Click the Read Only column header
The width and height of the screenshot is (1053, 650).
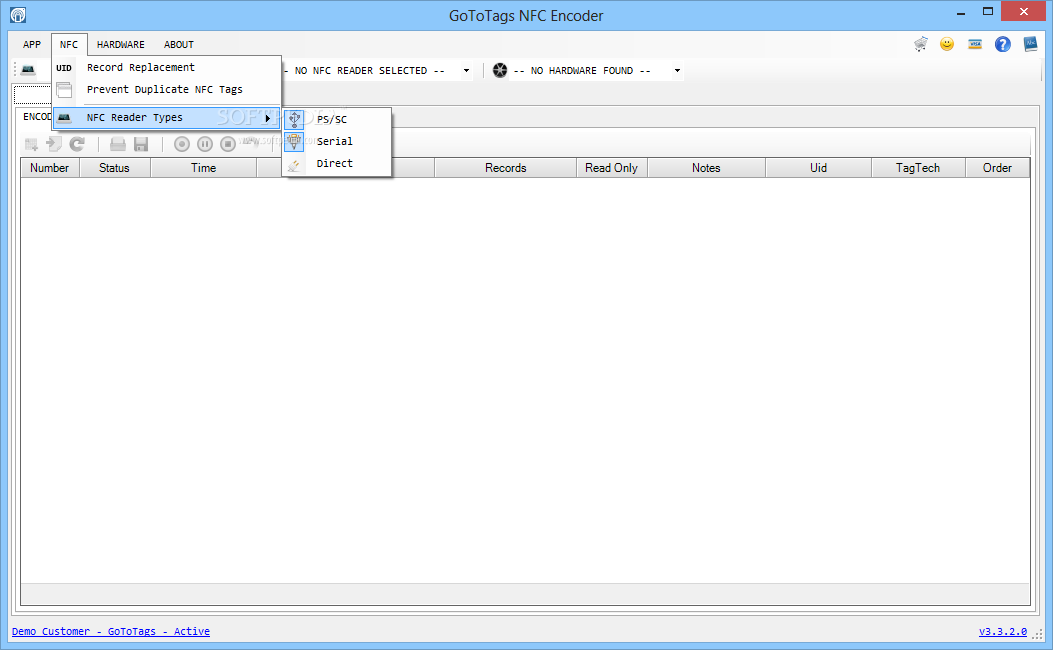click(612, 168)
